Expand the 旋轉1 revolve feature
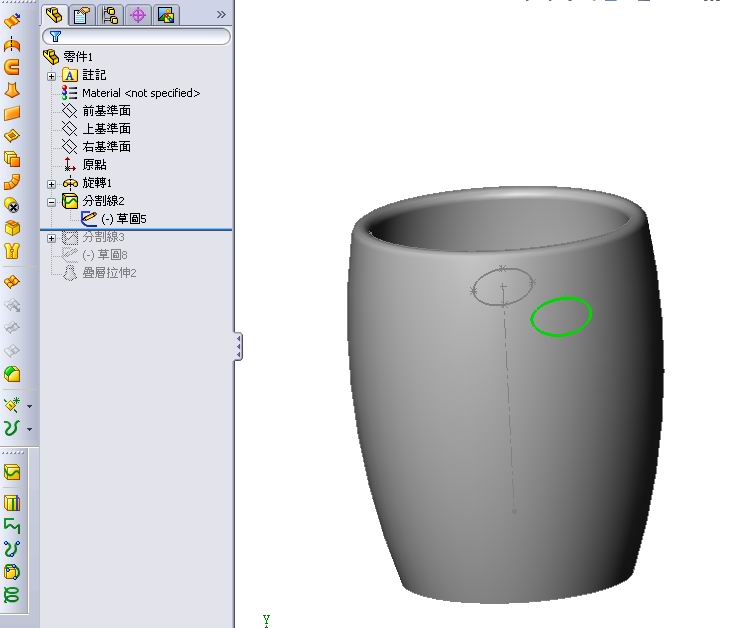The image size is (733, 628). point(51,184)
